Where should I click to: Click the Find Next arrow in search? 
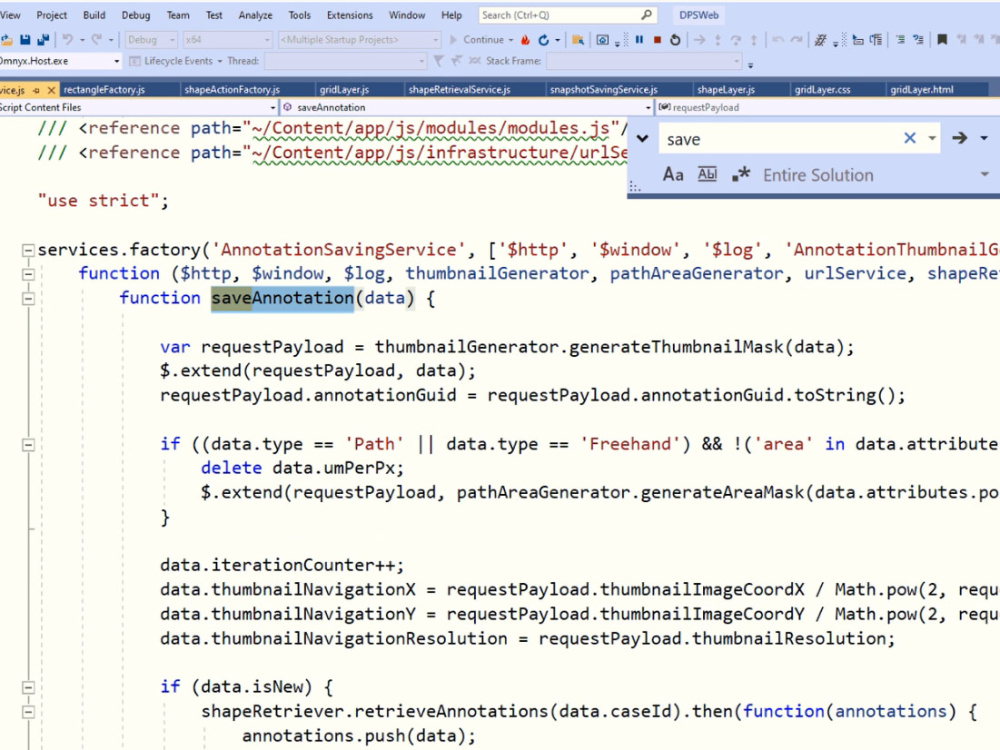point(959,138)
